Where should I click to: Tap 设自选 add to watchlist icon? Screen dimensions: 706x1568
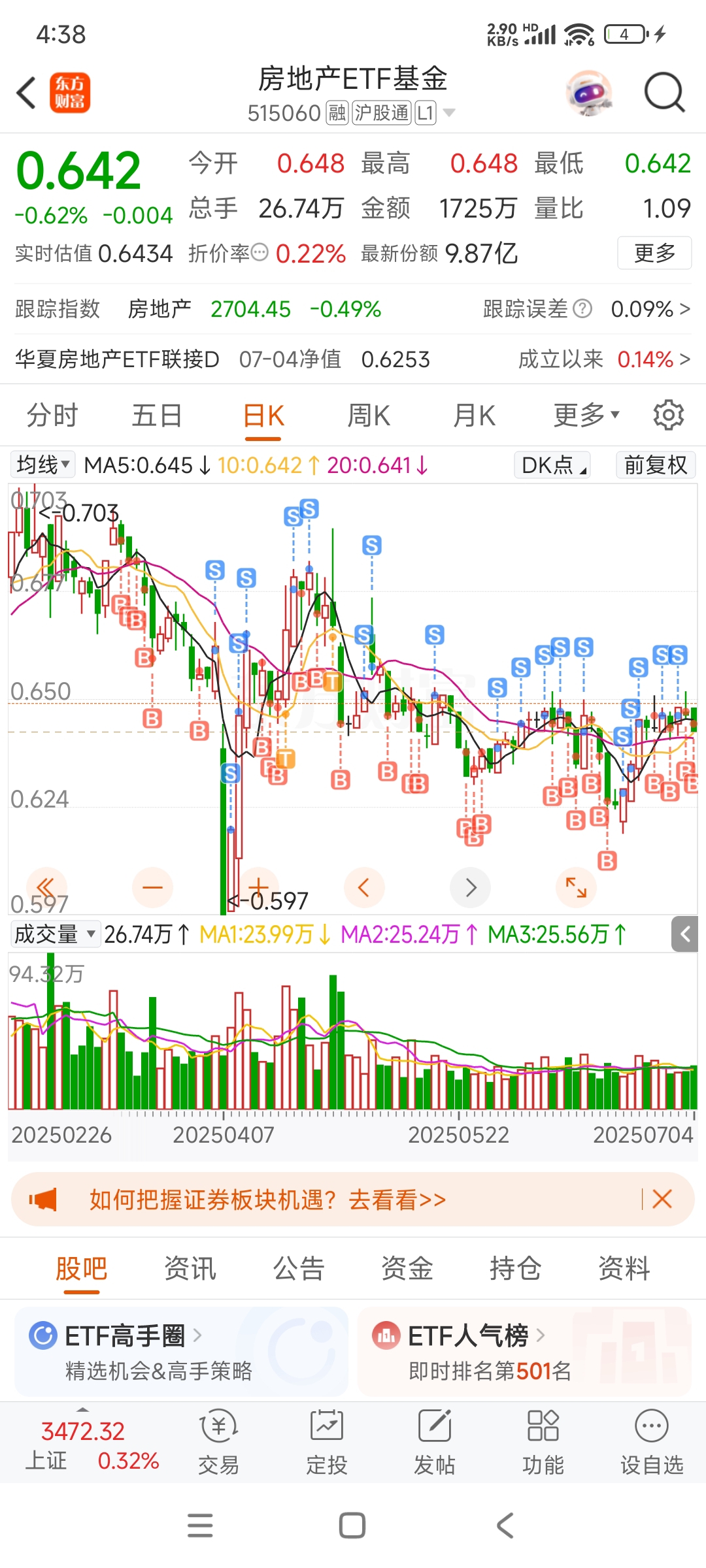pos(652,1443)
